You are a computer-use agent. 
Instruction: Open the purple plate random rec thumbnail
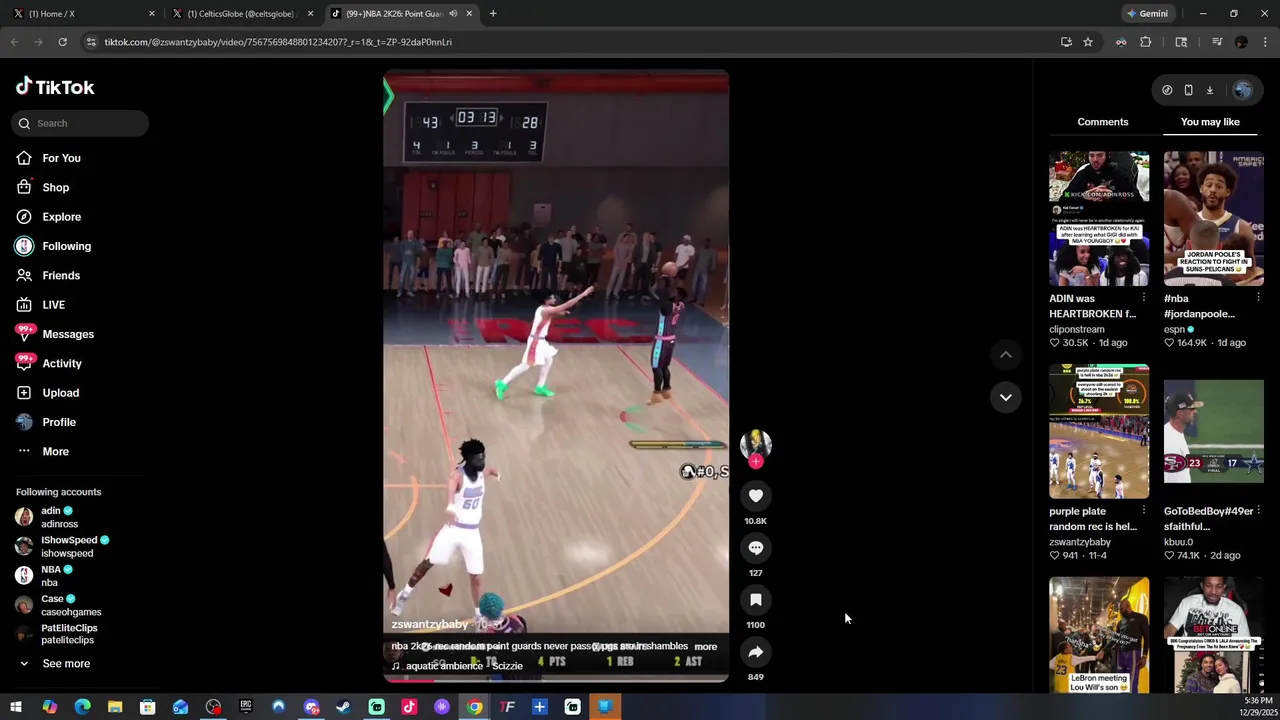pyautogui.click(x=1099, y=431)
